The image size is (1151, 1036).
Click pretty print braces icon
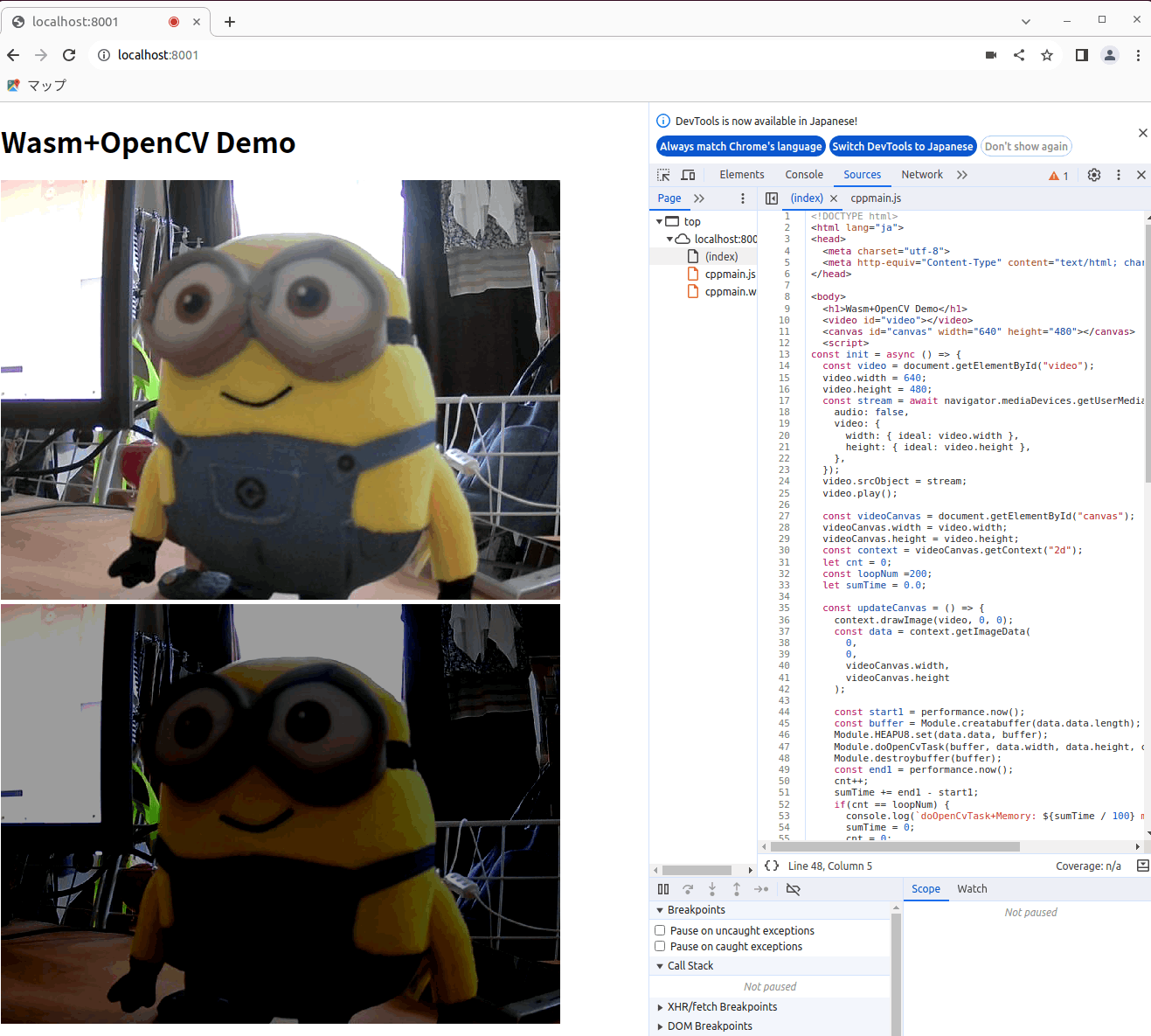(x=772, y=866)
